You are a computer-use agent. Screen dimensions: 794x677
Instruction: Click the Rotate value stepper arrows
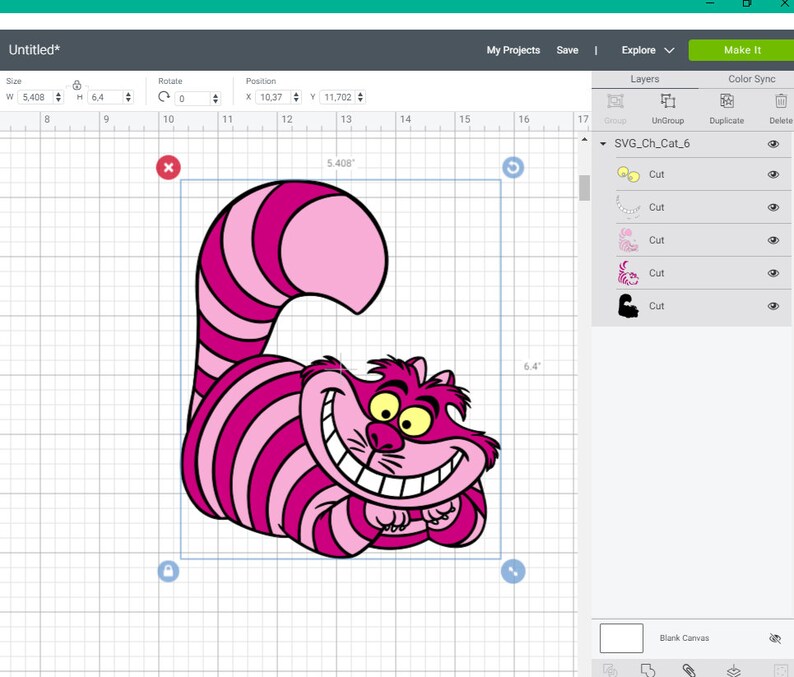pyautogui.click(x=216, y=98)
